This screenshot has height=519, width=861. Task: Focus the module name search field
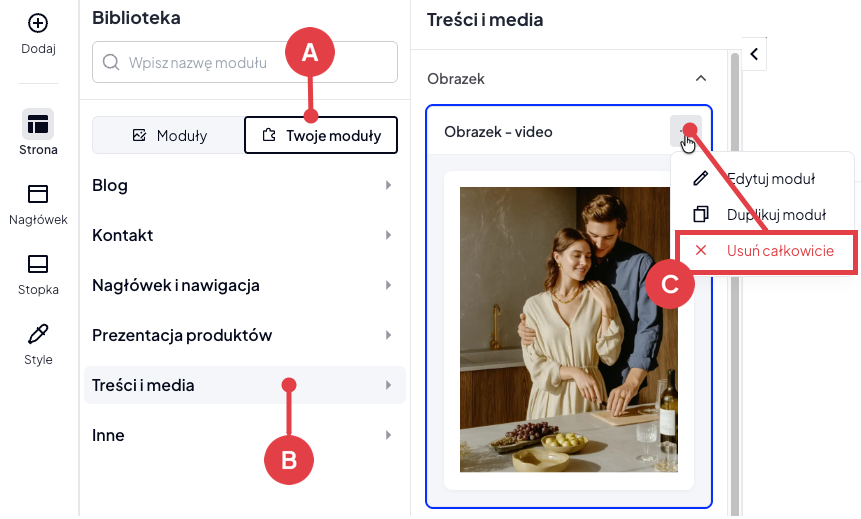(x=245, y=62)
